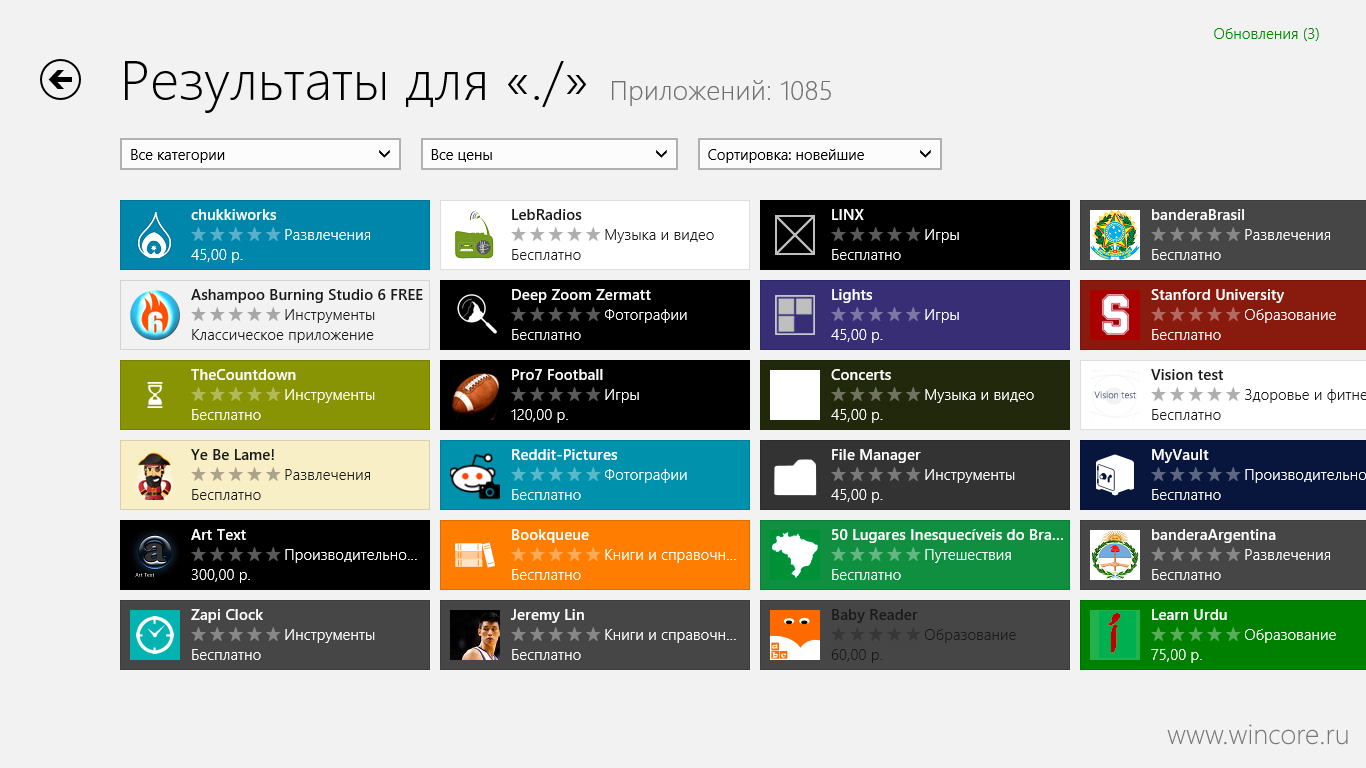Click the 'Приложений: 1085' results count
The image size is (1366, 768).
pyautogui.click(x=721, y=91)
